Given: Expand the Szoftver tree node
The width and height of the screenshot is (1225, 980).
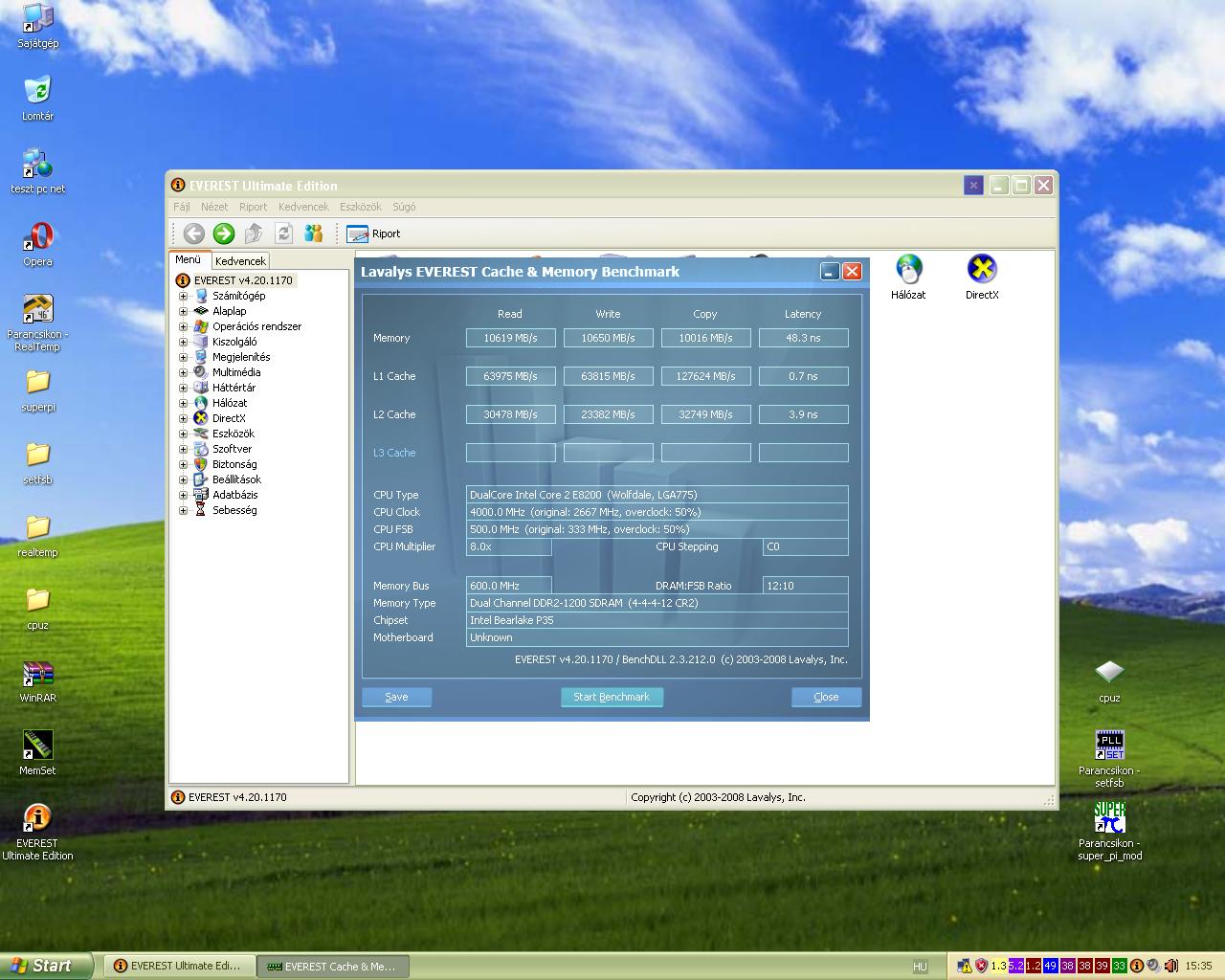Looking at the screenshot, I should [183, 449].
